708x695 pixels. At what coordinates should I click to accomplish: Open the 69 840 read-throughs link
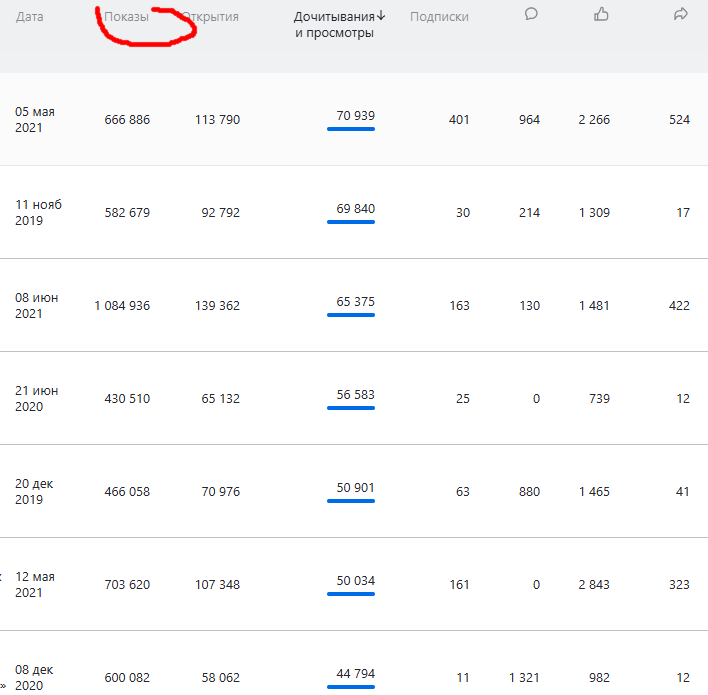click(355, 209)
